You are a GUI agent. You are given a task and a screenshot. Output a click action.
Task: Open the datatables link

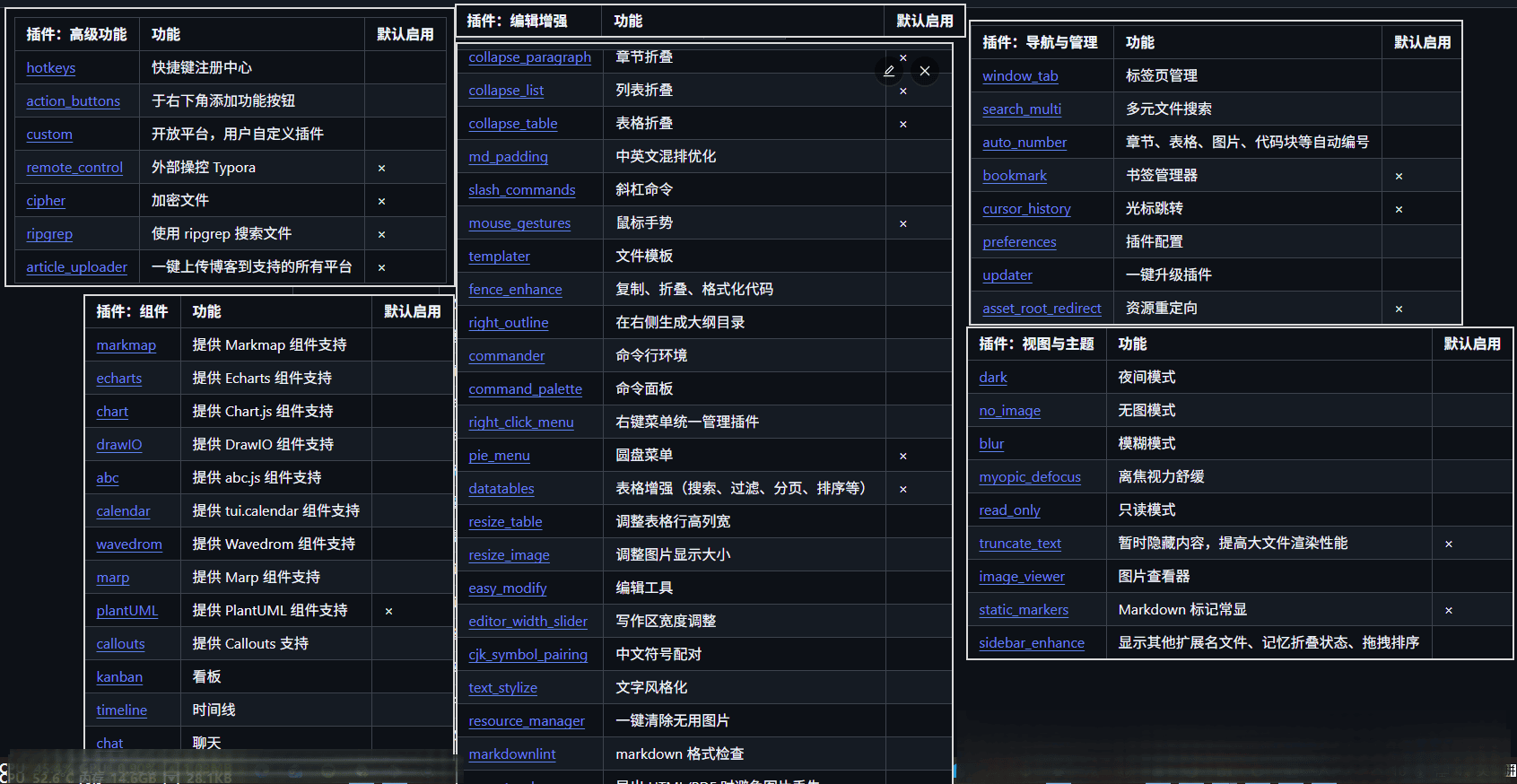point(501,489)
